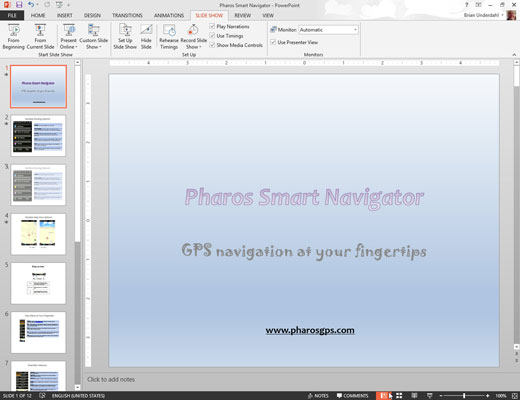The height and width of the screenshot is (400, 520).
Task: Toggle Use Presenter View checkbox
Action: click(x=273, y=42)
